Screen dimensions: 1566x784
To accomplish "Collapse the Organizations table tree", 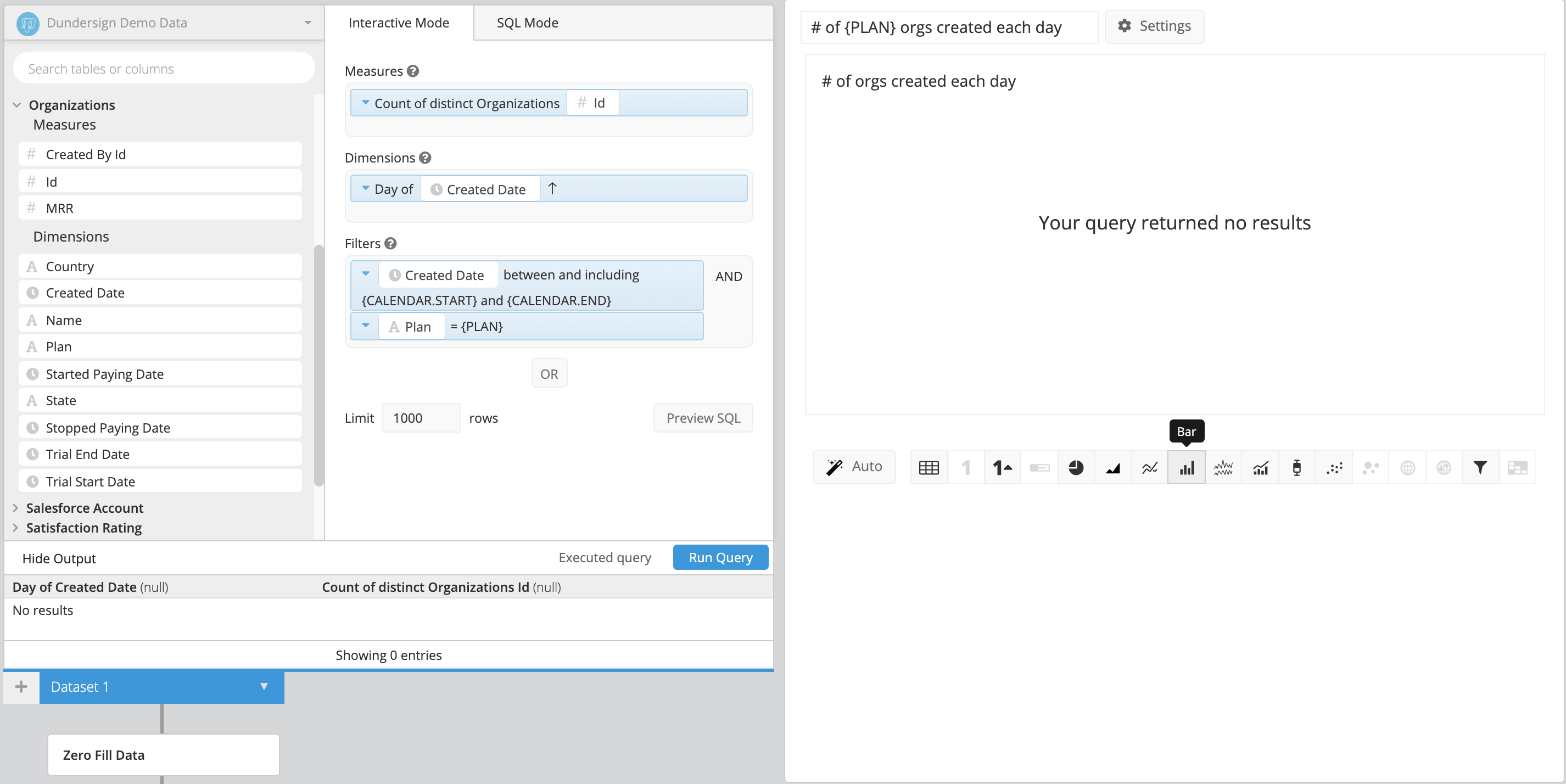I will click(16, 105).
